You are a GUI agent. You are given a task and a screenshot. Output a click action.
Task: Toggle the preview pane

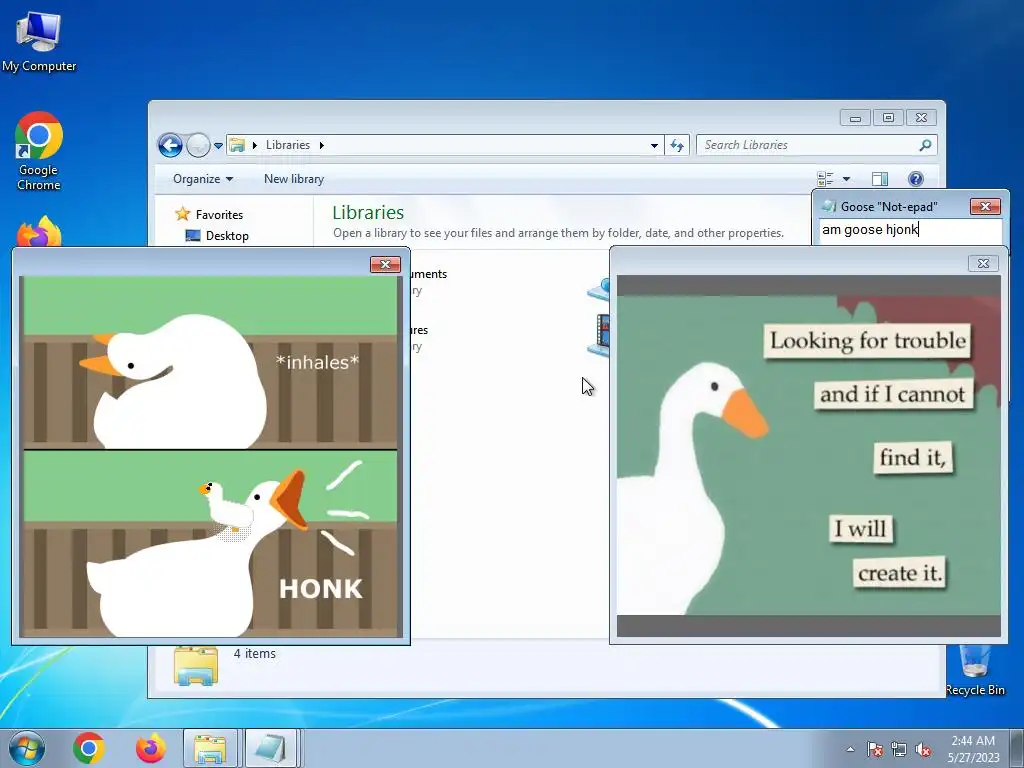click(x=880, y=179)
